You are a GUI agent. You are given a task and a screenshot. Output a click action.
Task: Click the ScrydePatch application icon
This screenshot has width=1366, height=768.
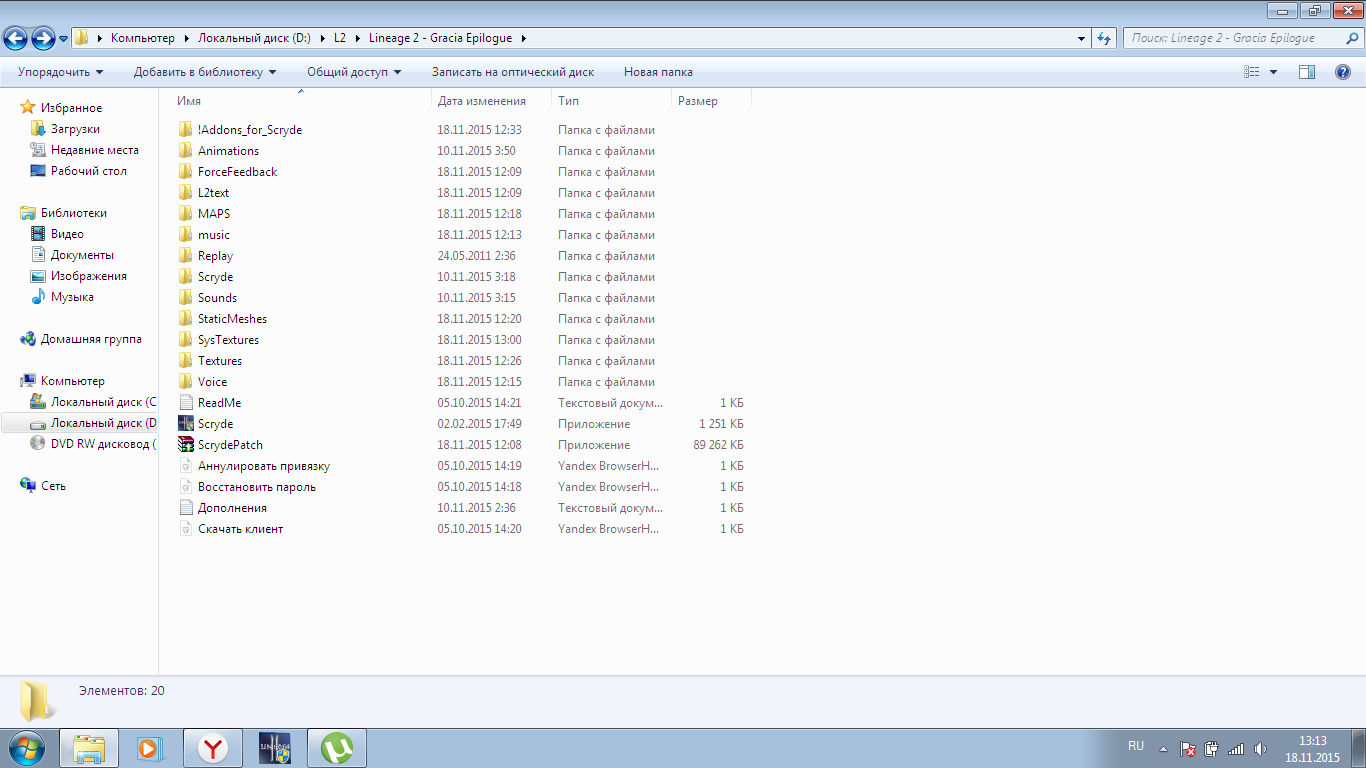[185, 445]
